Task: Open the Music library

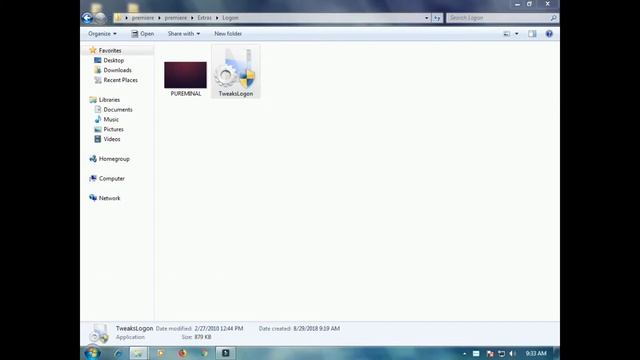Action: (x=111, y=119)
